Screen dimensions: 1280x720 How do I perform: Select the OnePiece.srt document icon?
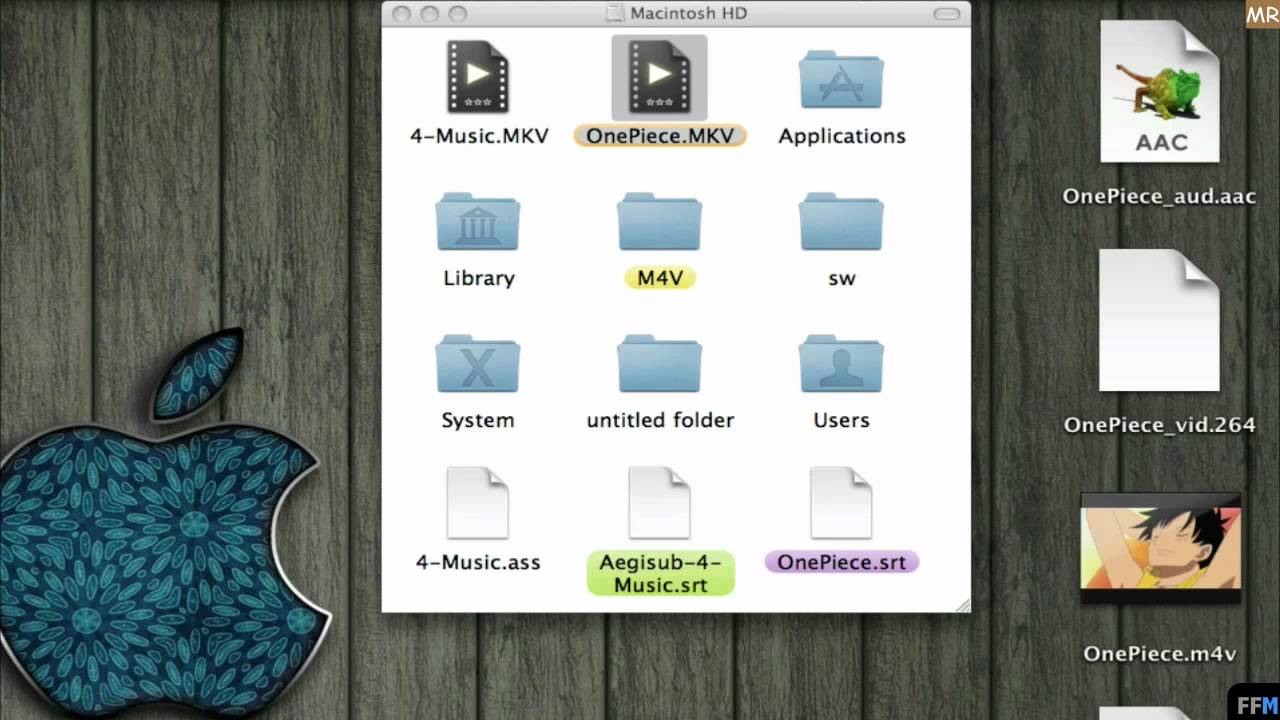[841, 503]
